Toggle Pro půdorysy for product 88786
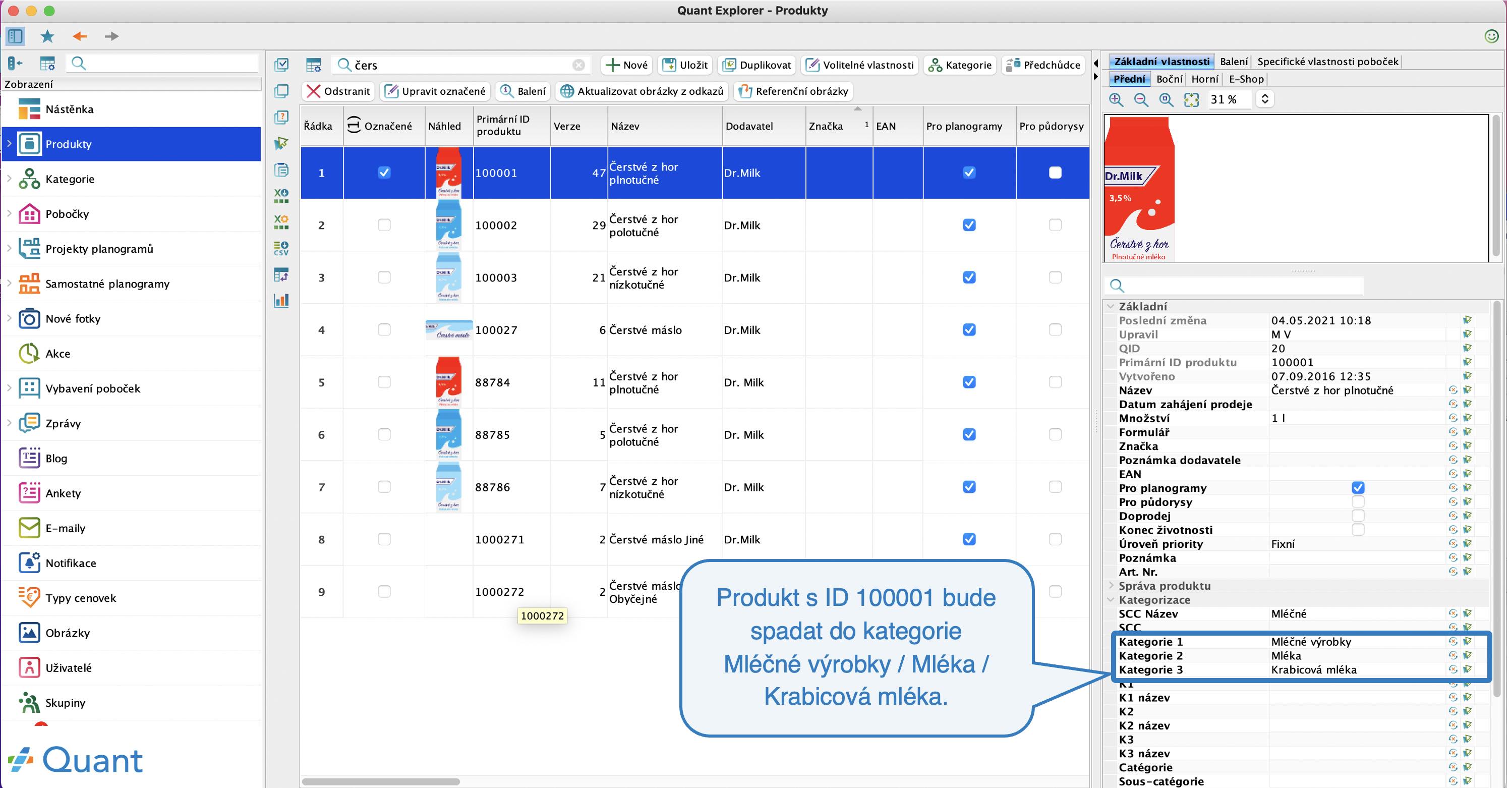Image resolution: width=1512 pixels, height=788 pixels. pos(1055,487)
